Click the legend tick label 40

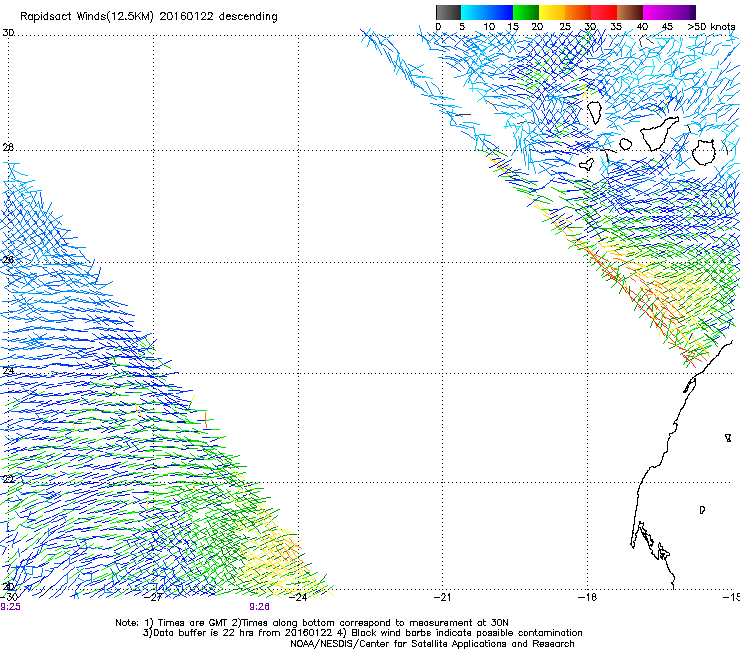(x=642, y=26)
